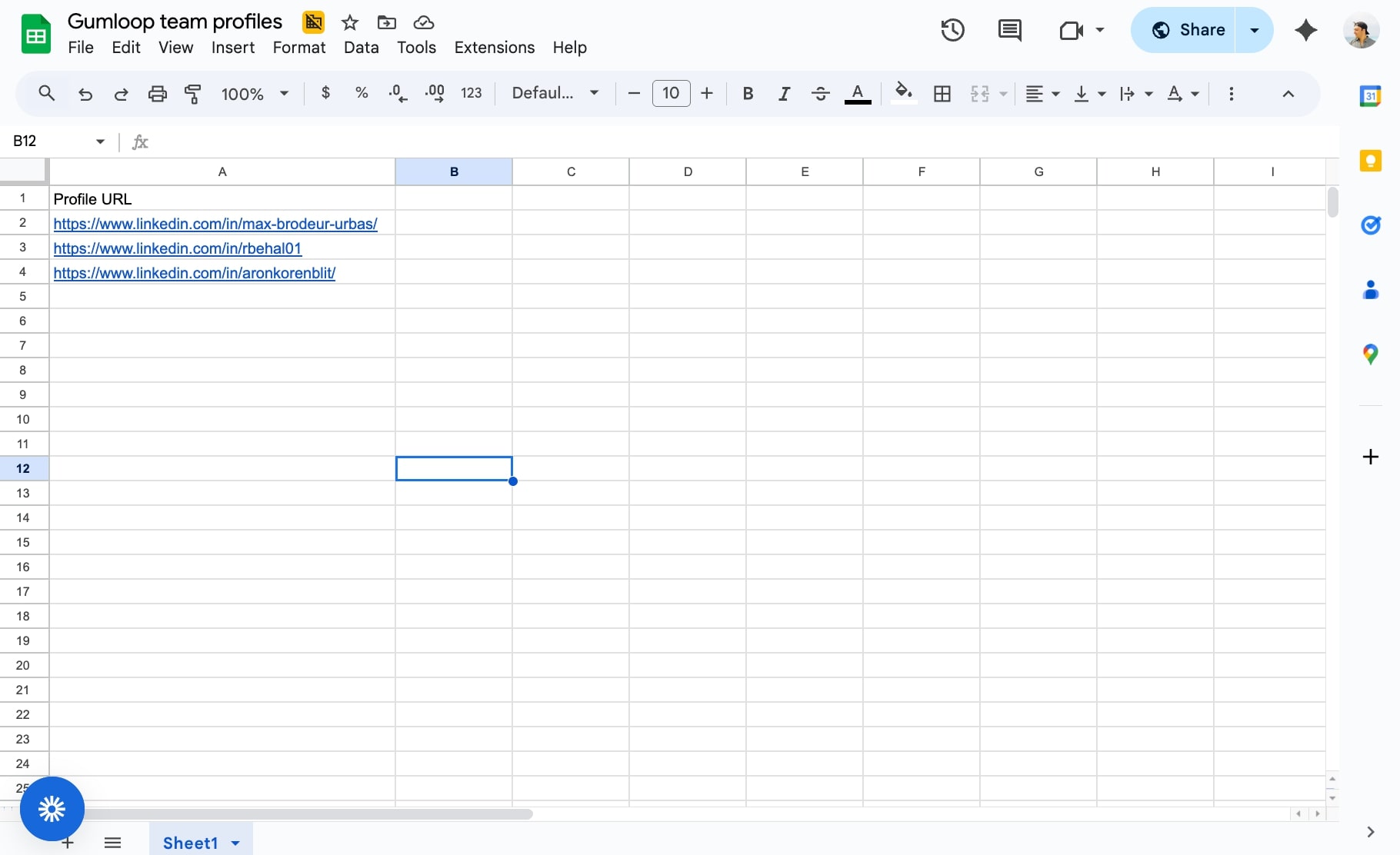Open Google Tasks in the side panel
The image size is (1400, 855).
pos(1372,225)
